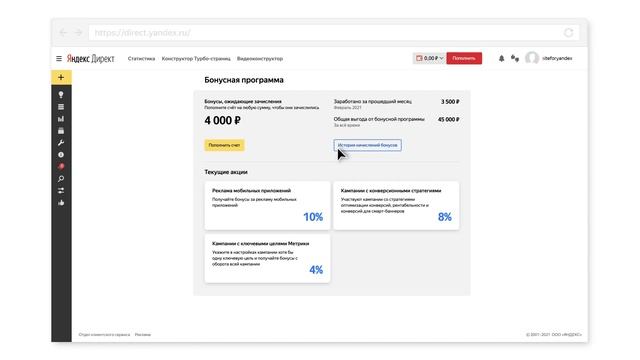640x360 pixels.
Task: Click the Яндекс Директ logo
Action: (x=91, y=59)
